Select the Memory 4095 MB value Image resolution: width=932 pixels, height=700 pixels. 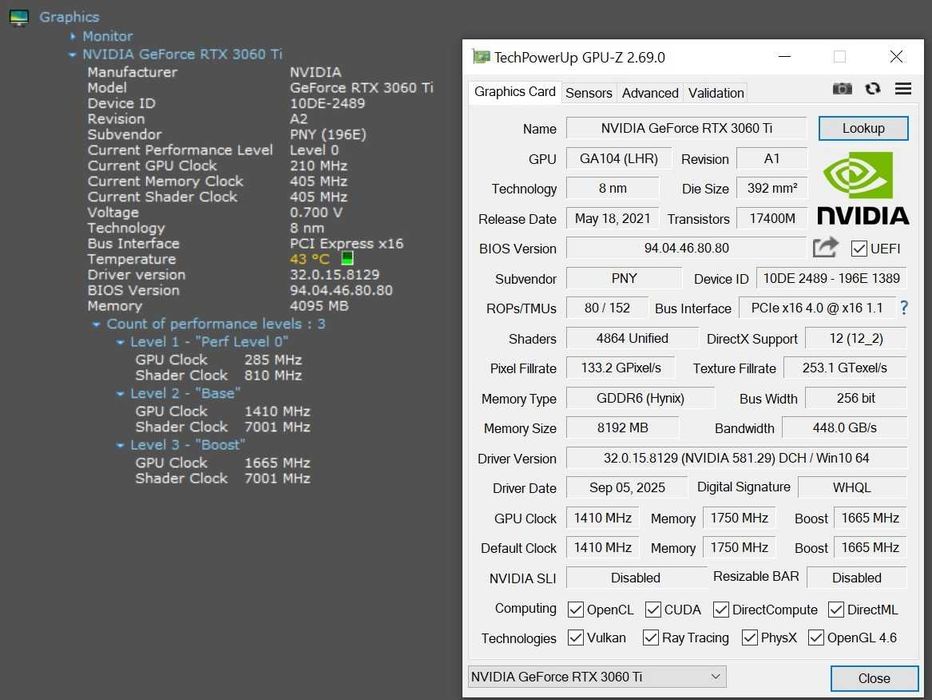(x=319, y=306)
